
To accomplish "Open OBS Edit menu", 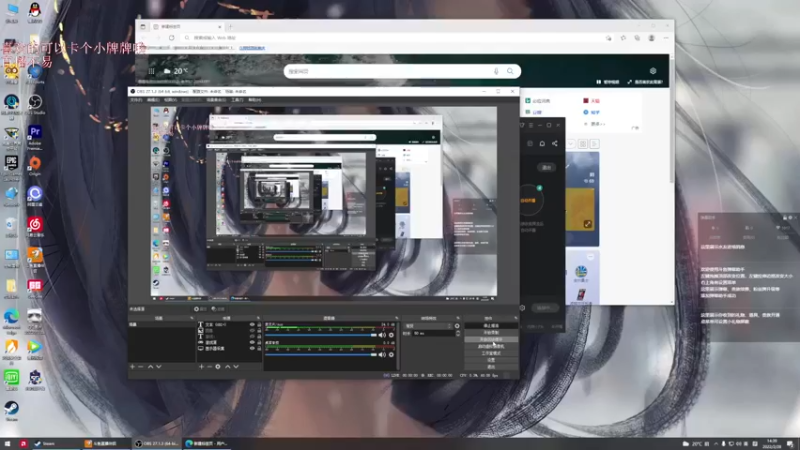I will pyautogui.click(x=153, y=100).
